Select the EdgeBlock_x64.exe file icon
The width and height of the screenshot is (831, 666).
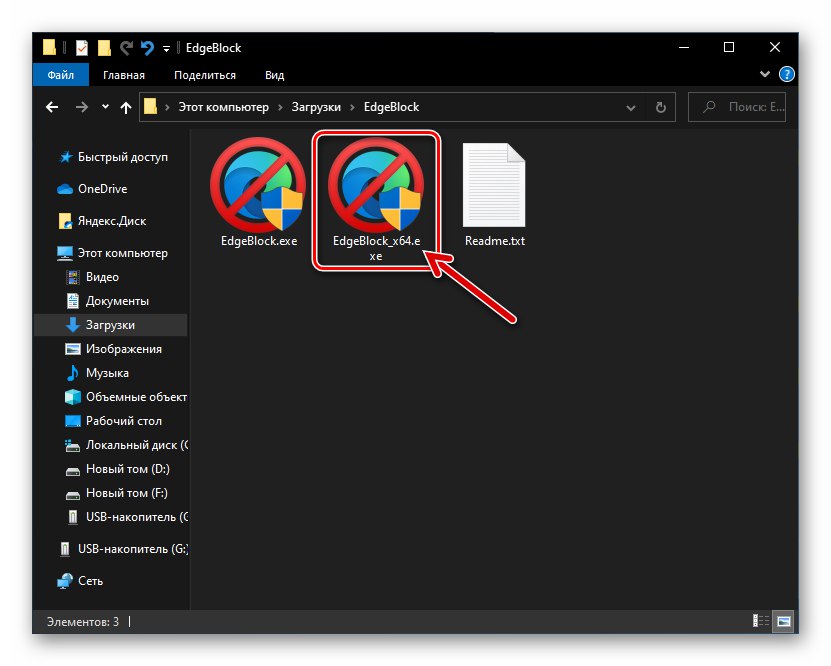point(376,185)
